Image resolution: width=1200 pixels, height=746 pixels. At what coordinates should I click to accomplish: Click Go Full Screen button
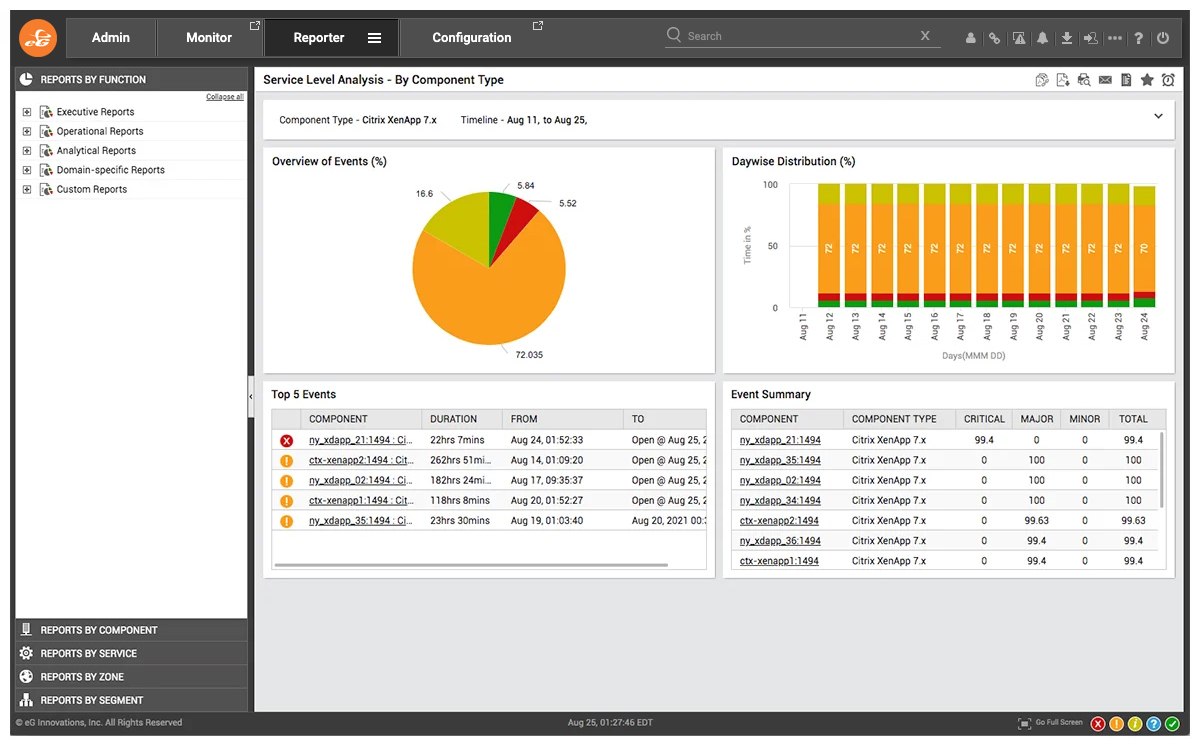coord(1050,723)
